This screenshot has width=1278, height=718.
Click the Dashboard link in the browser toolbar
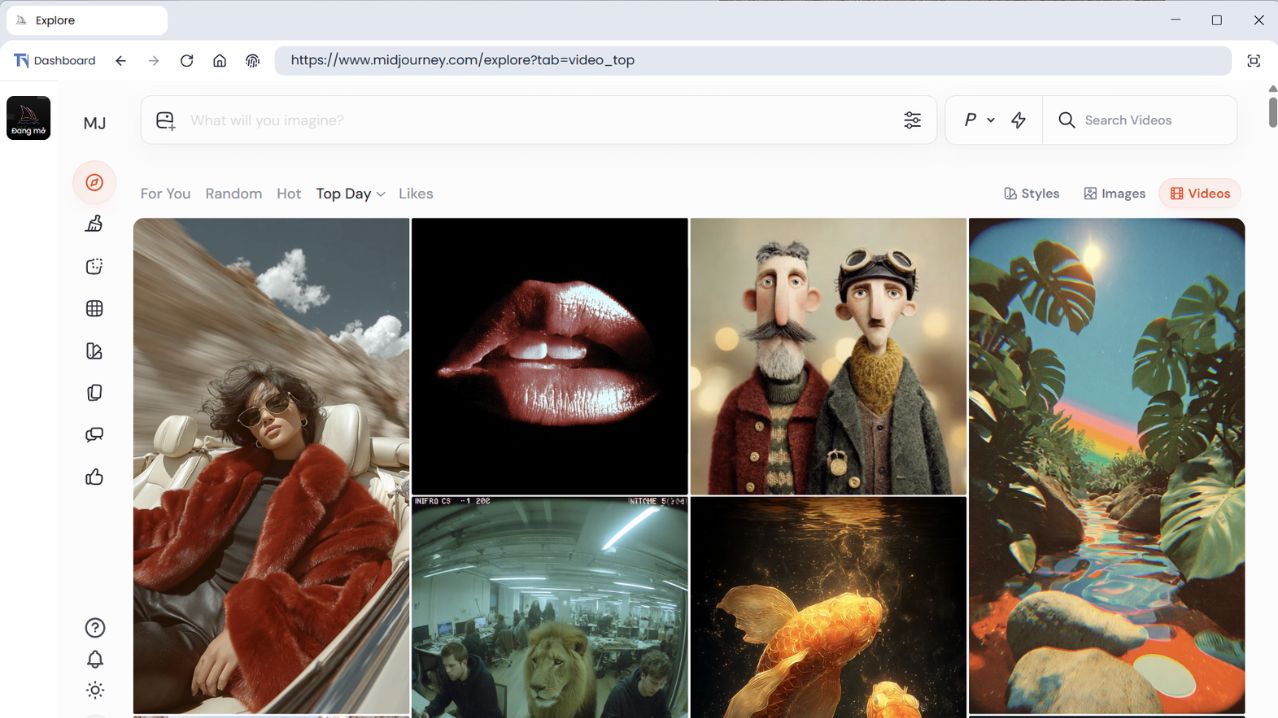[55, 61]
